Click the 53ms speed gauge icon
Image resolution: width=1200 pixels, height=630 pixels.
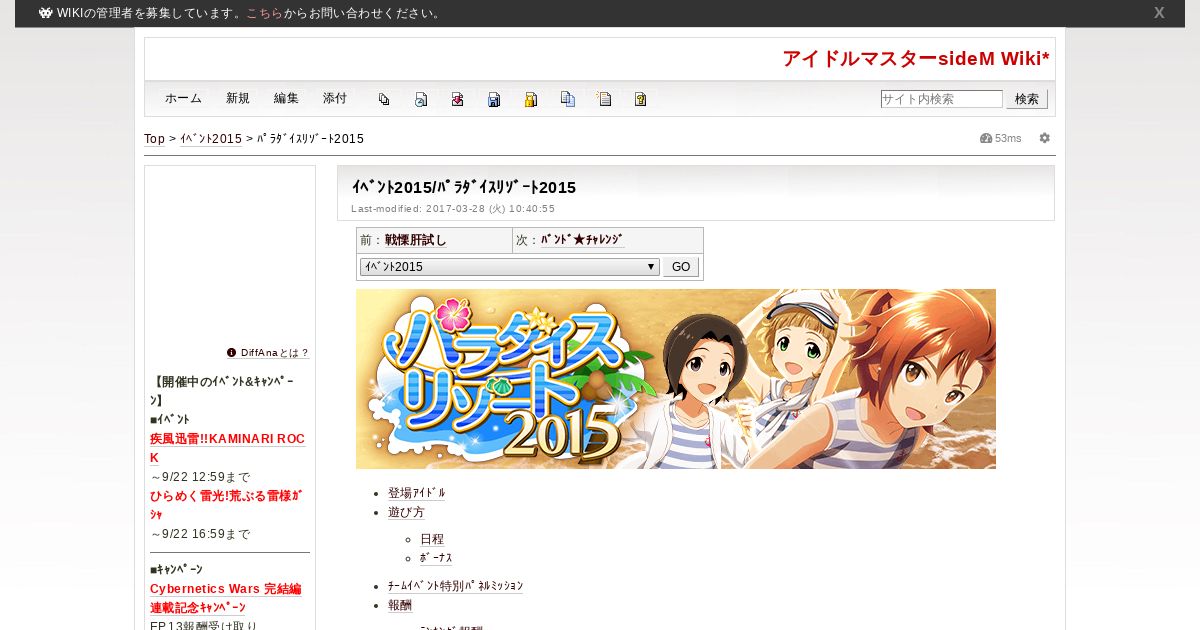986,138
